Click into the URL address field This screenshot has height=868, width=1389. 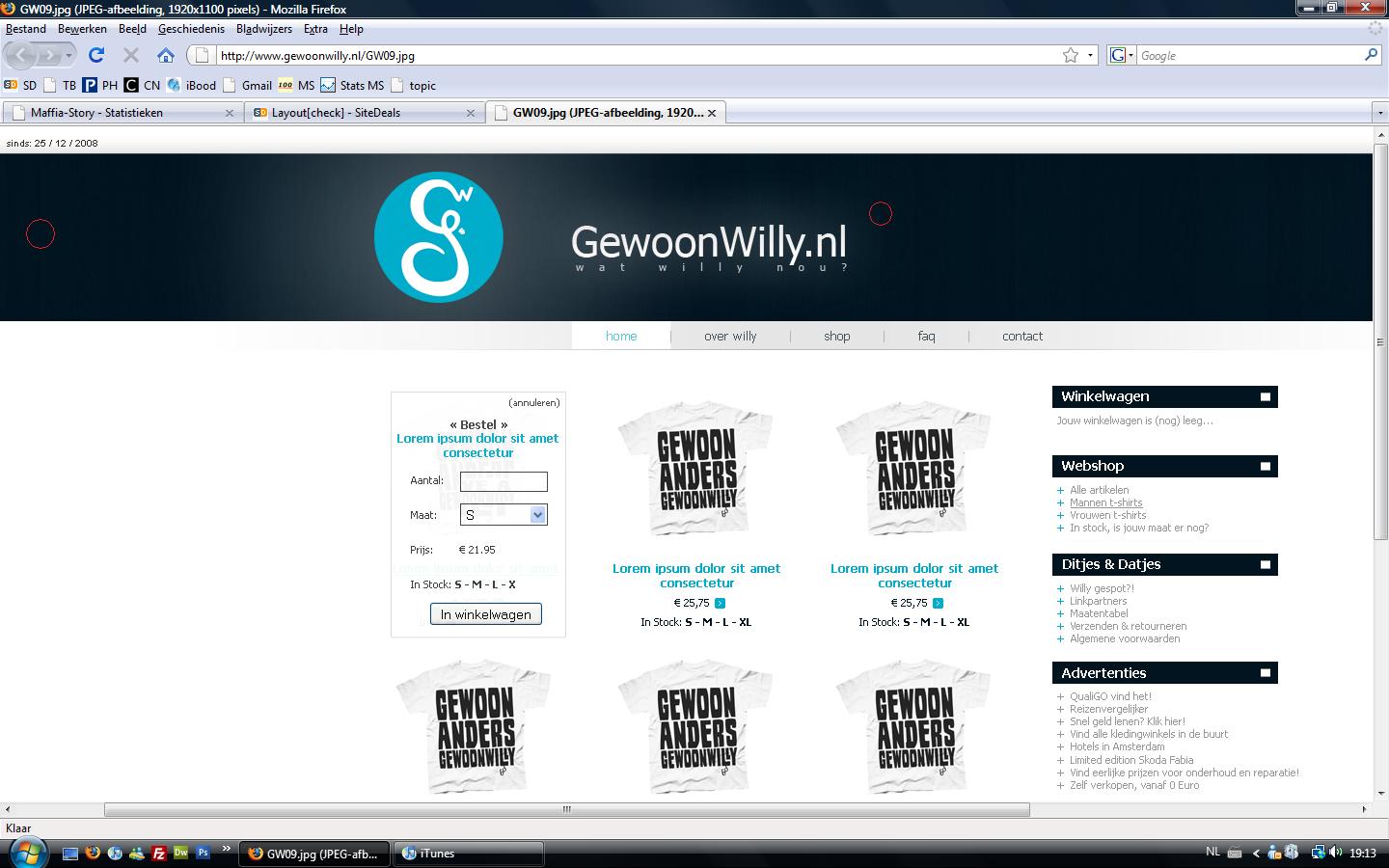click(637, 55)
